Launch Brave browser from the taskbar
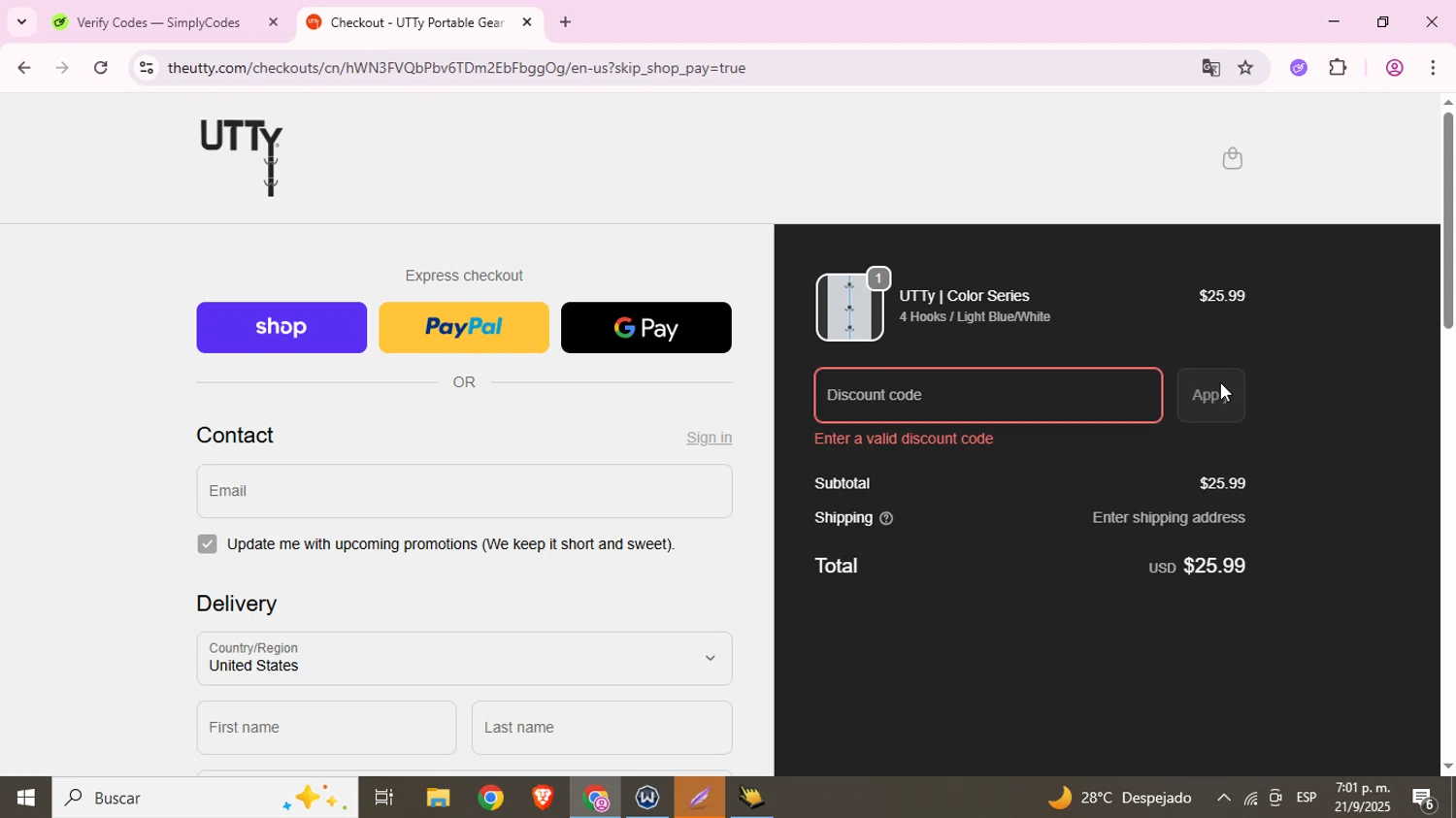This screenshot has height=818, width=1456. (543, 798)
